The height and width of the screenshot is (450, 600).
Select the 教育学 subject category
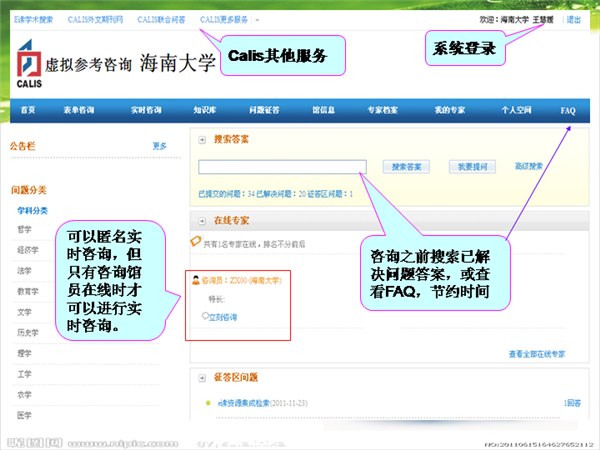tap(28, 291)
